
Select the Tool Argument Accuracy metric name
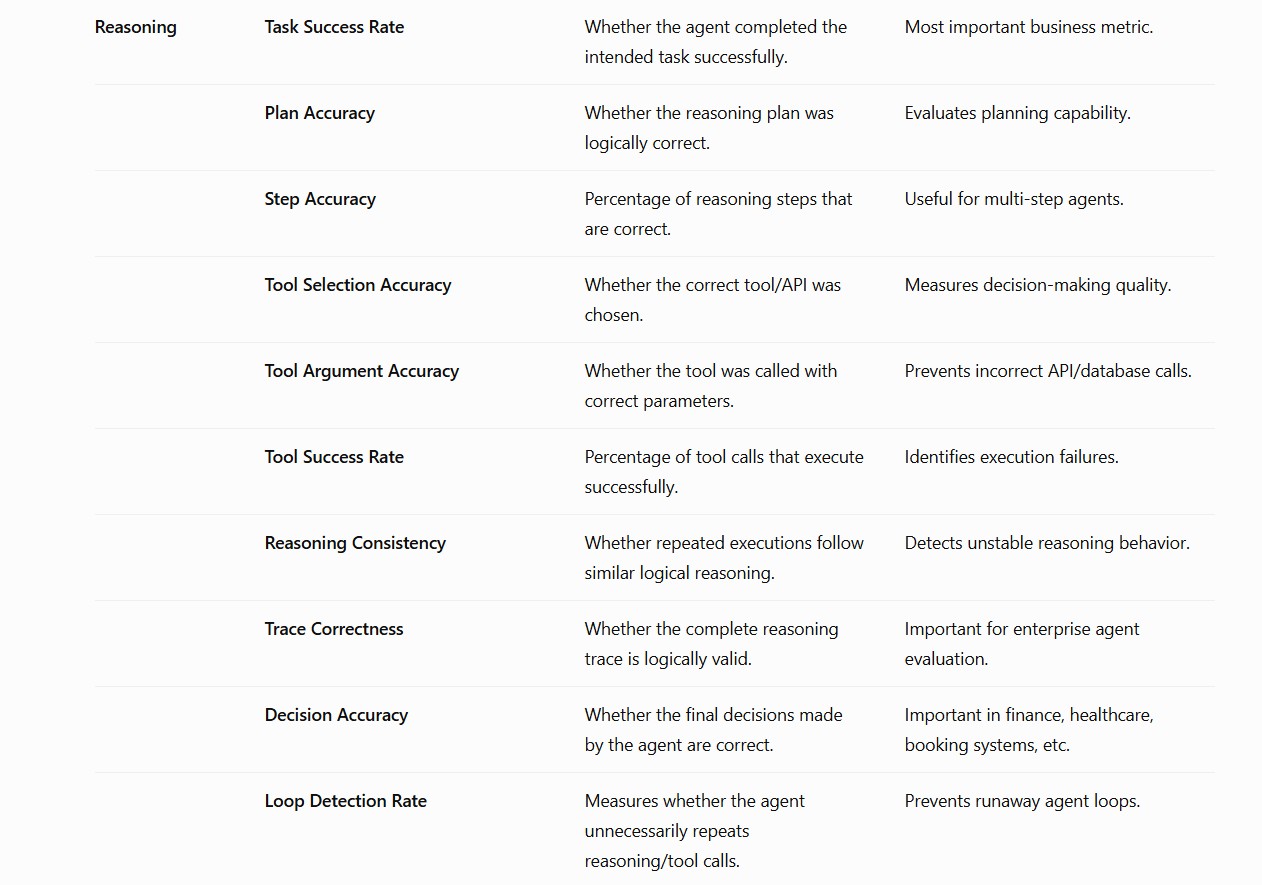pos(362,372)
